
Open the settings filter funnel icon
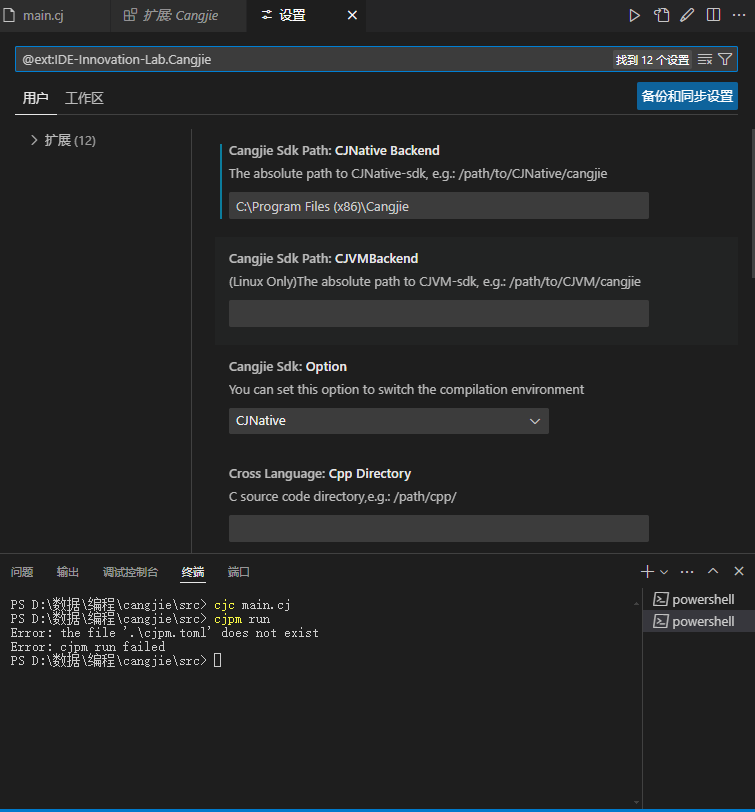[x=726, y=60]
